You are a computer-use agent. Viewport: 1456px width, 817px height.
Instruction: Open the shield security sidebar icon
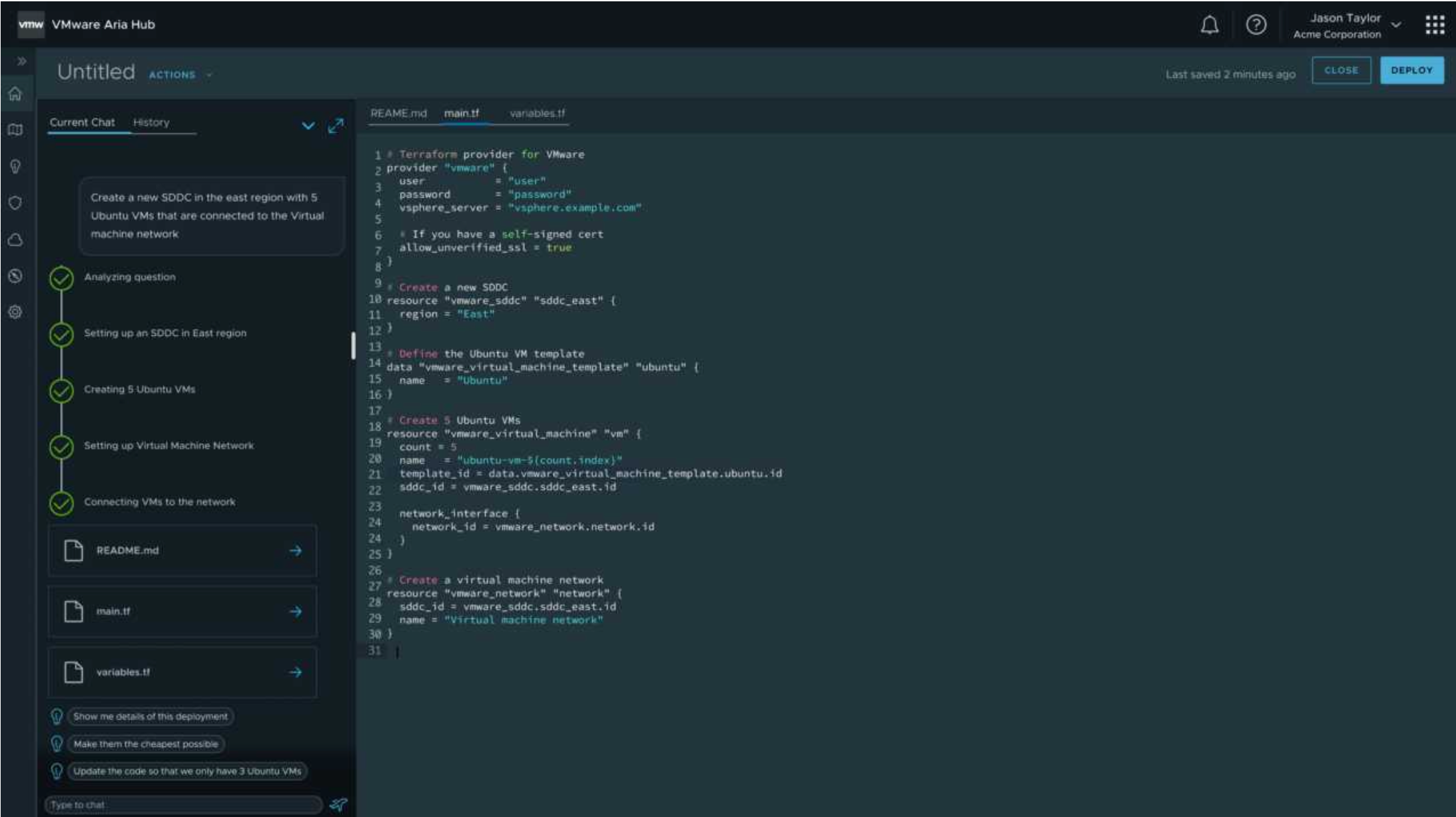click(15, 203)
